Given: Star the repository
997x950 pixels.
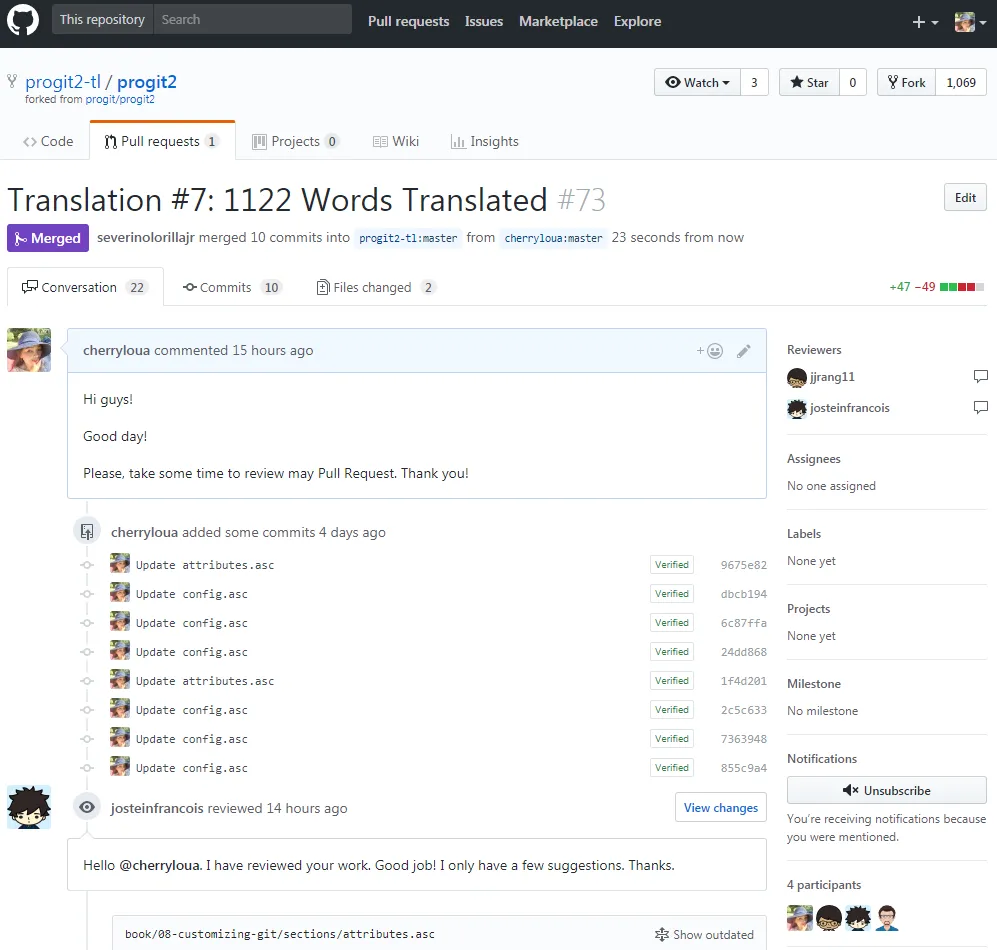Looking at the screenshot, I should click(x=809, y=83).
